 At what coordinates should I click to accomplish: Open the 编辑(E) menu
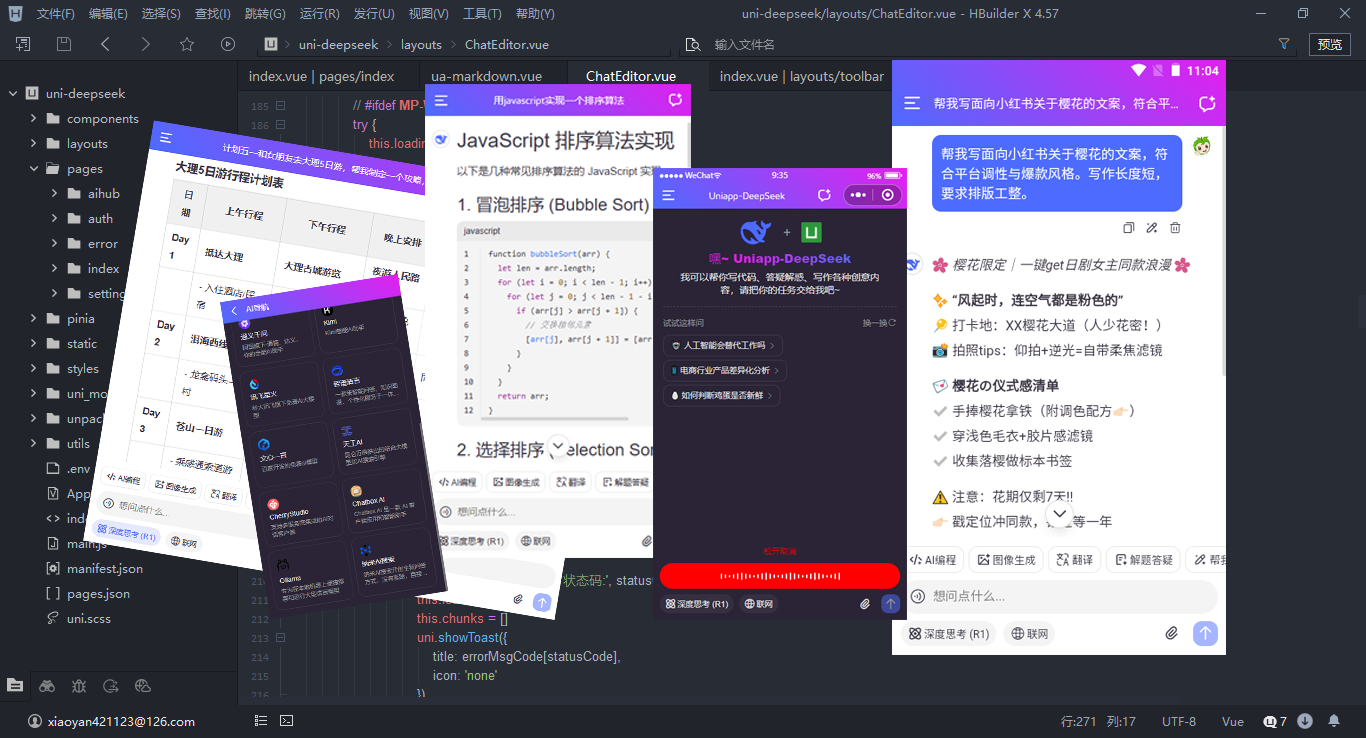(108, 14)
